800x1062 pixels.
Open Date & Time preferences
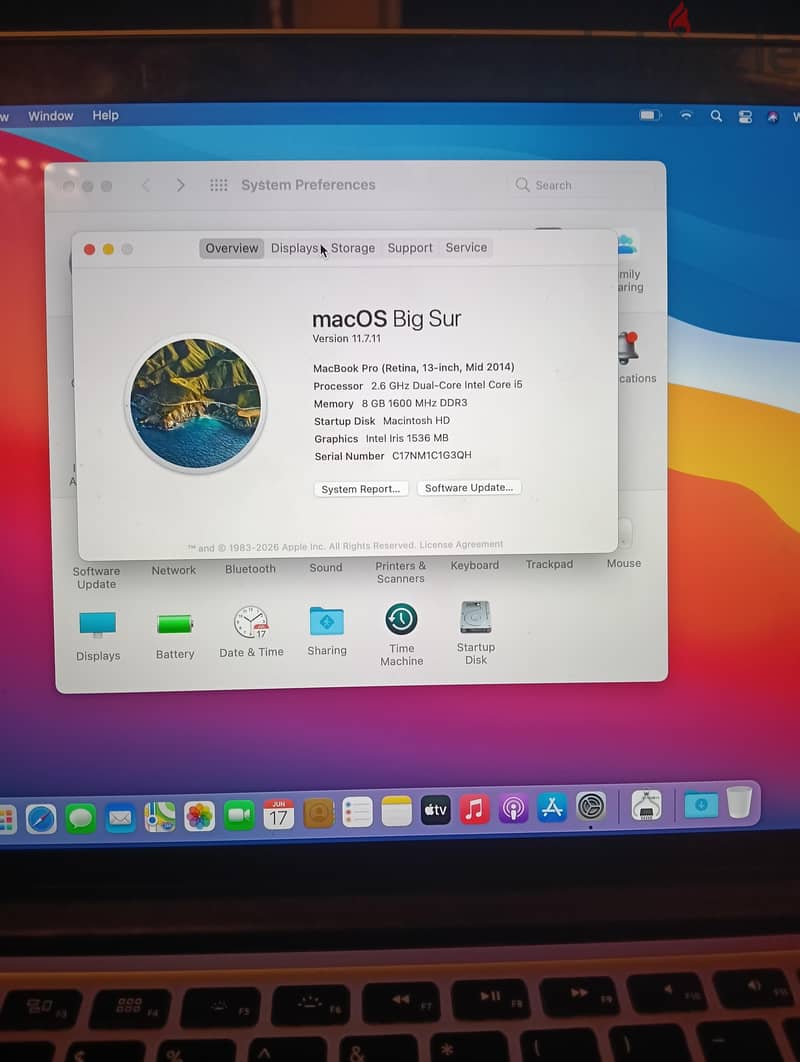(x=251, y=622)
